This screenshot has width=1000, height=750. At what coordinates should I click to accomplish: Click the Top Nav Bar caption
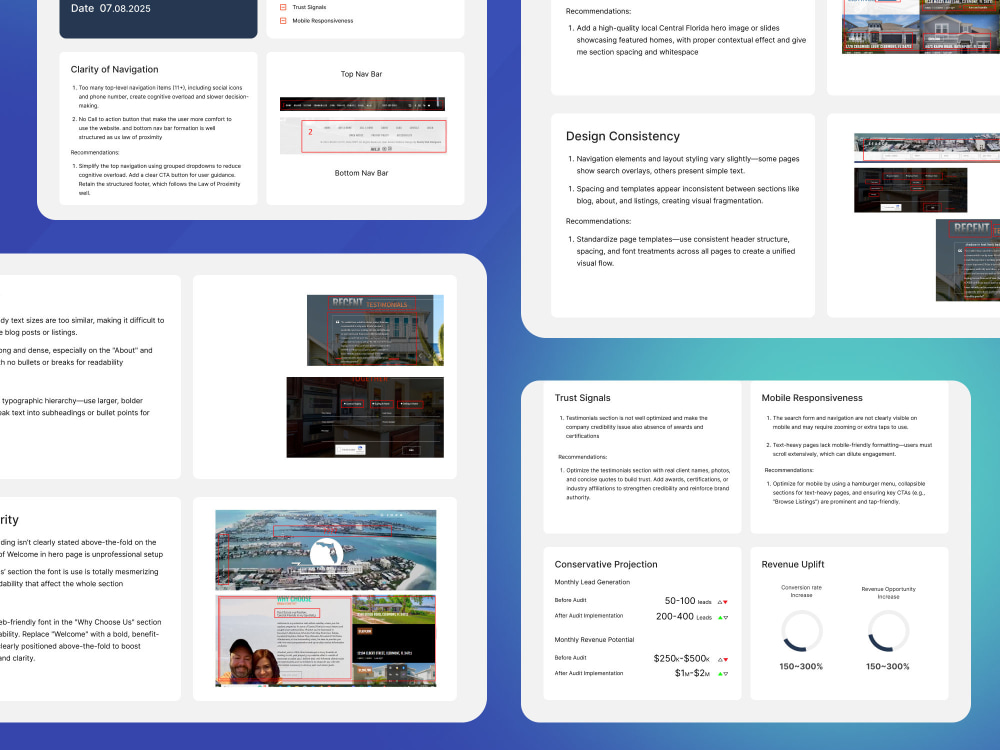tap(362, 74)
